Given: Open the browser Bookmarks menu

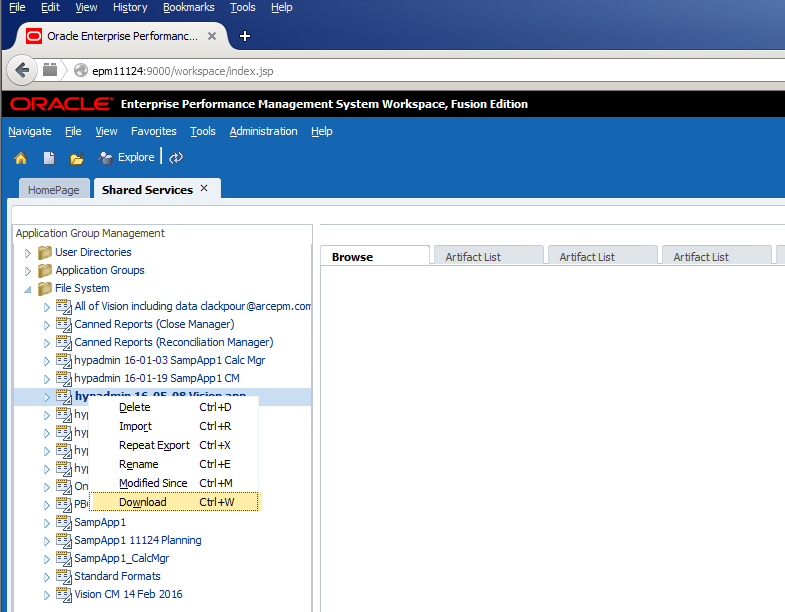Looking at the screenshot, I should coord(189,8).
